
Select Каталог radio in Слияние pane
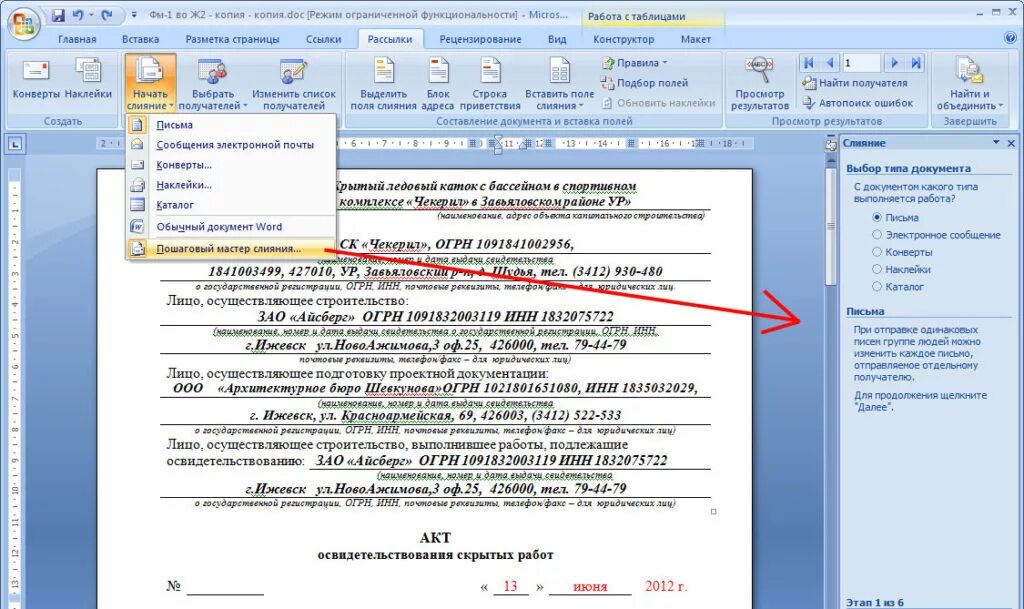[x=877, y=287]
